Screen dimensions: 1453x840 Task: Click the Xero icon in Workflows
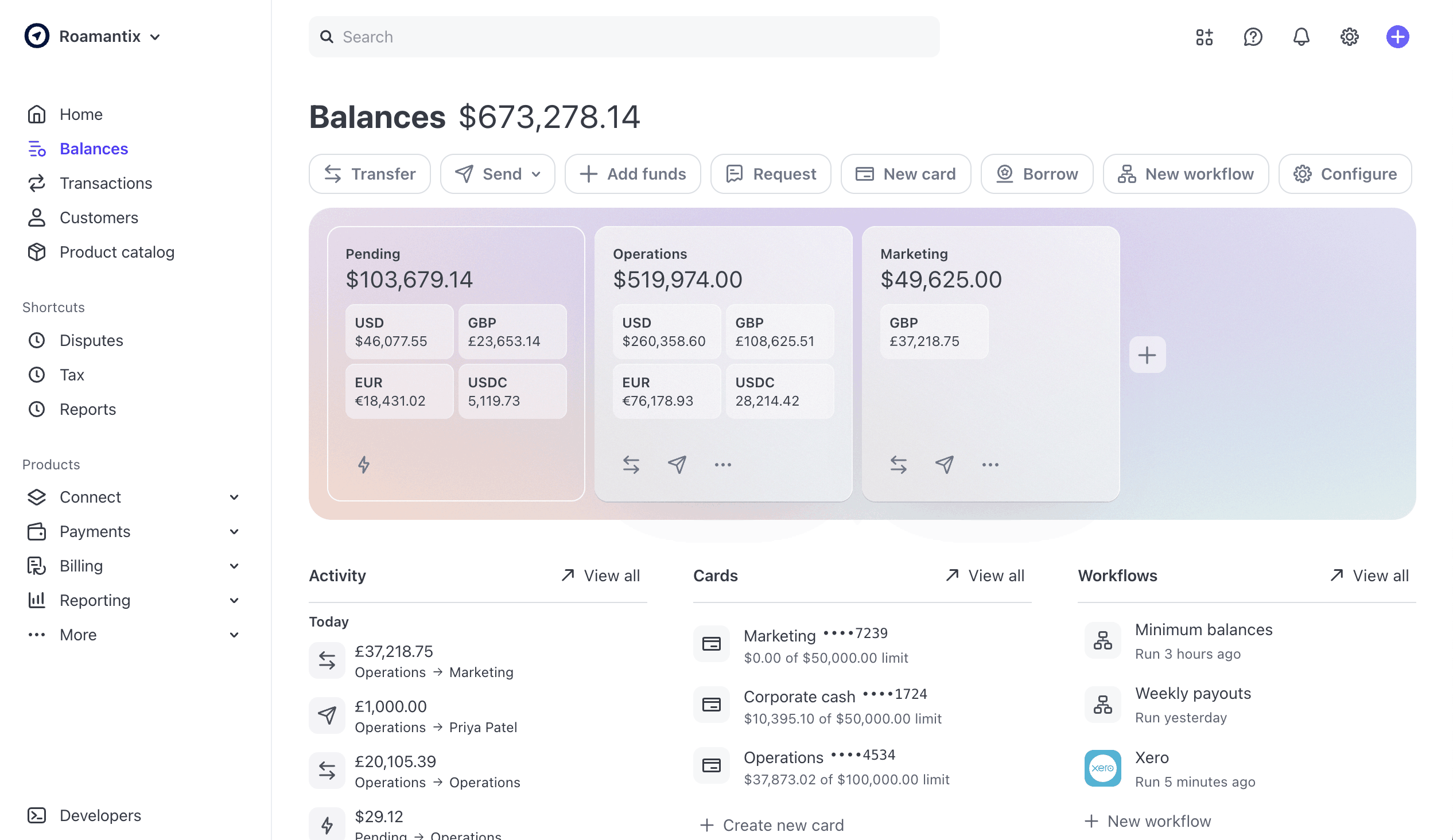click(1102, 768)
